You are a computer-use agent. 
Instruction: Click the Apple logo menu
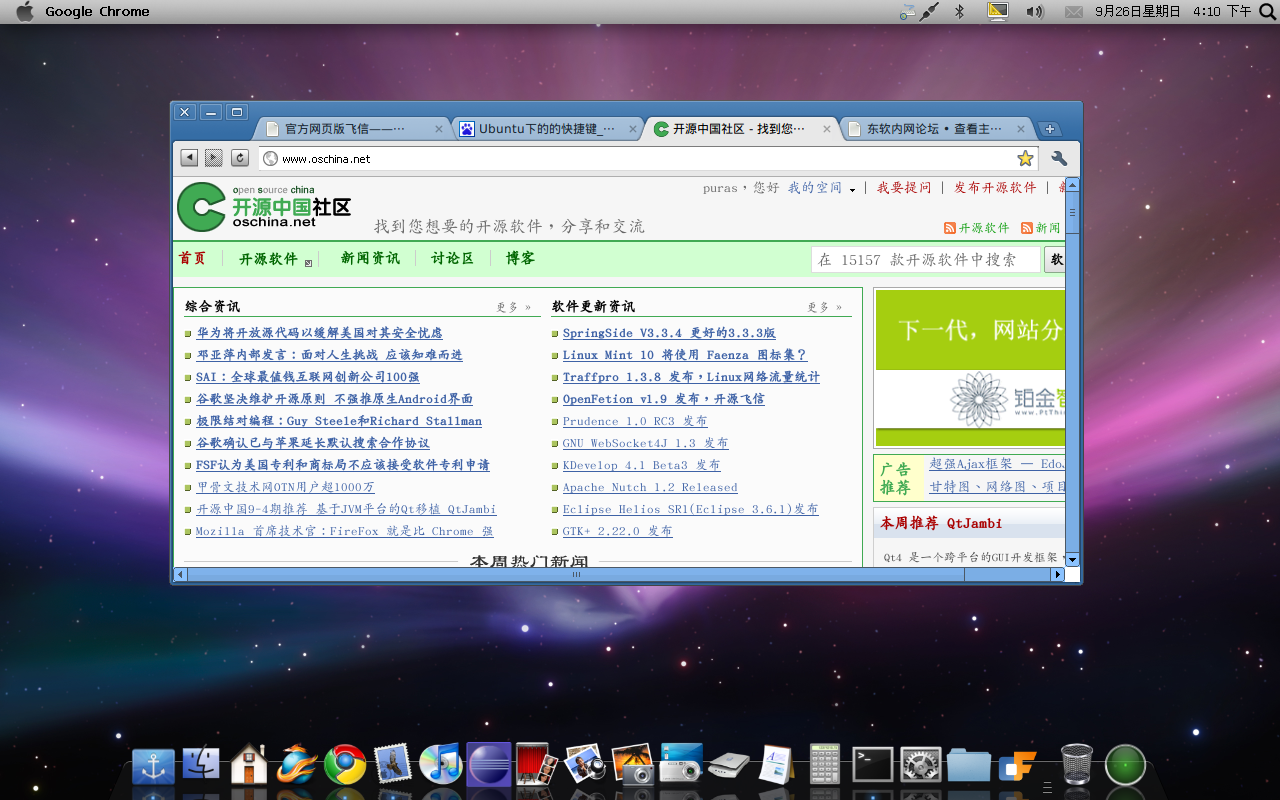(x=25, y=11)
